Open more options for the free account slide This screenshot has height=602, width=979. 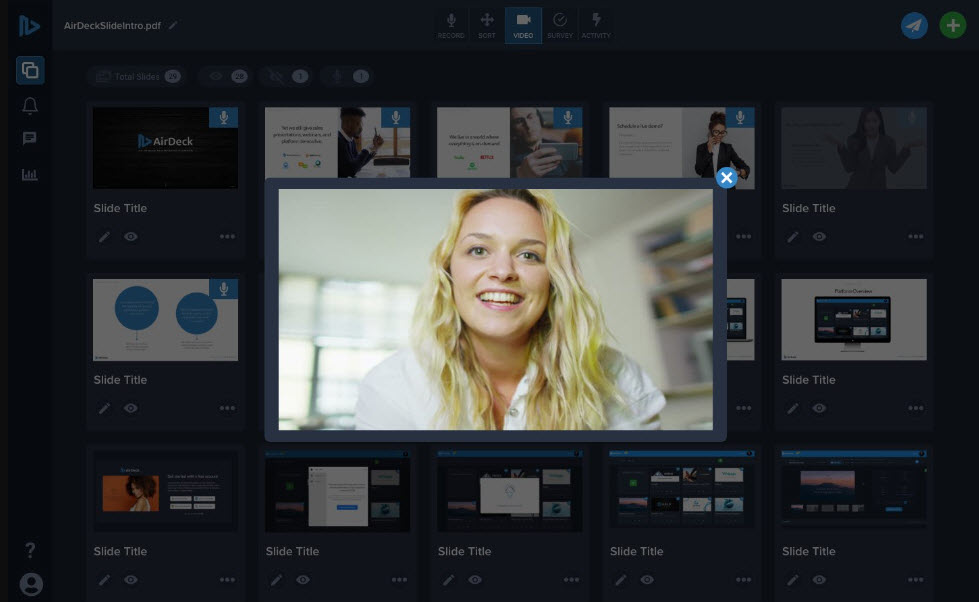click(227, 580)
